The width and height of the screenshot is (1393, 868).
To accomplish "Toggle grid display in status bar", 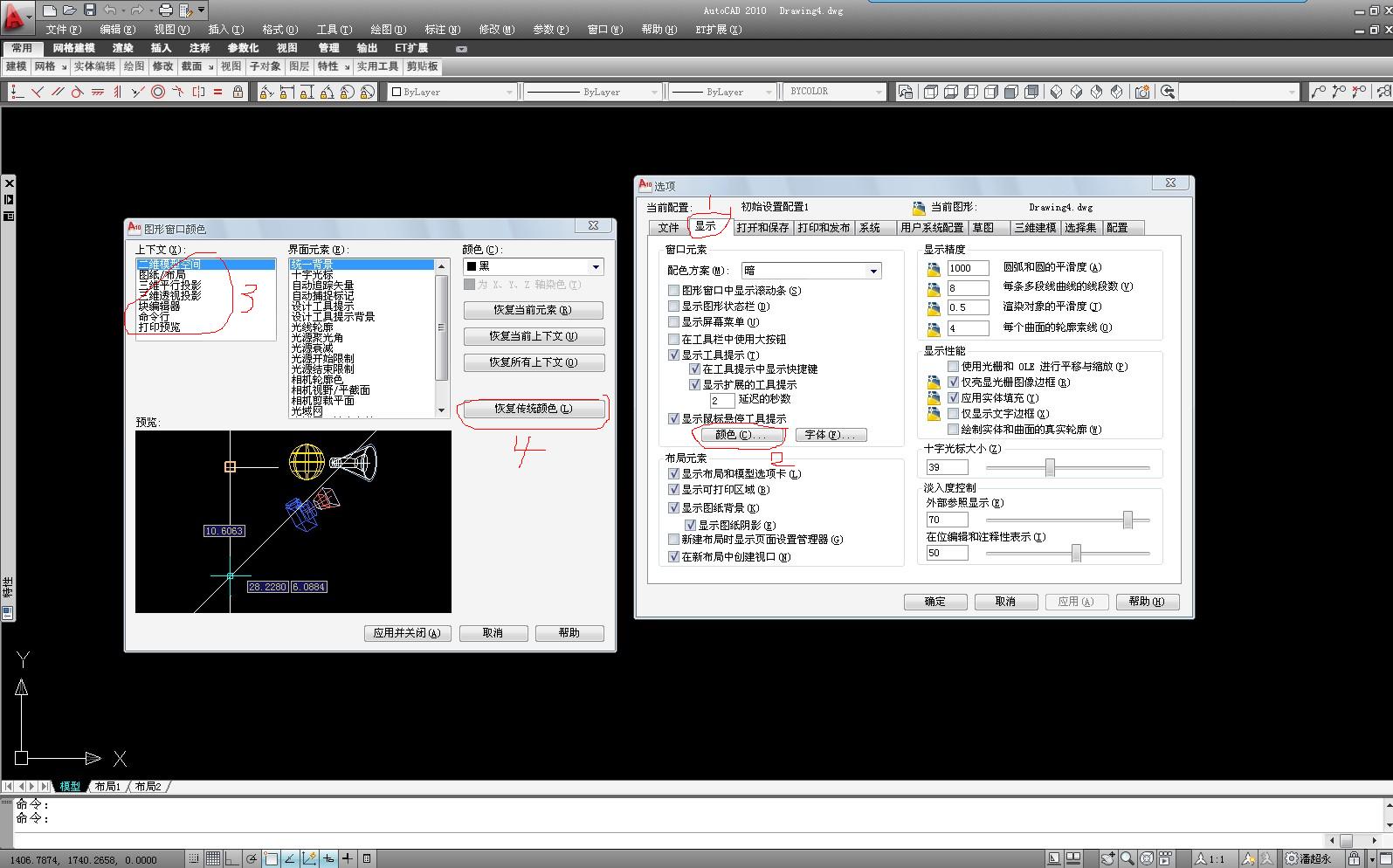I will pos(212,858).
